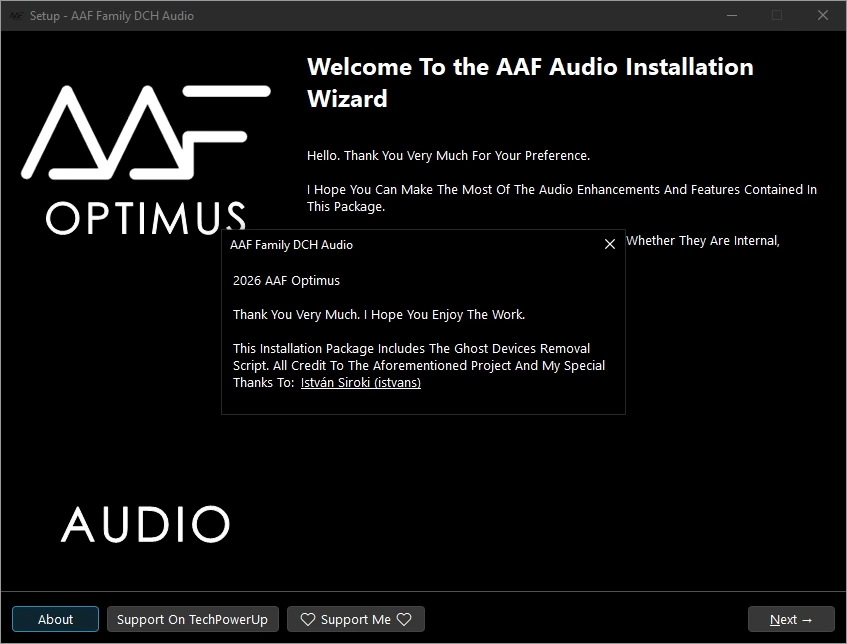
Task: Open Support On TechPowerUp
Action: 192,619
